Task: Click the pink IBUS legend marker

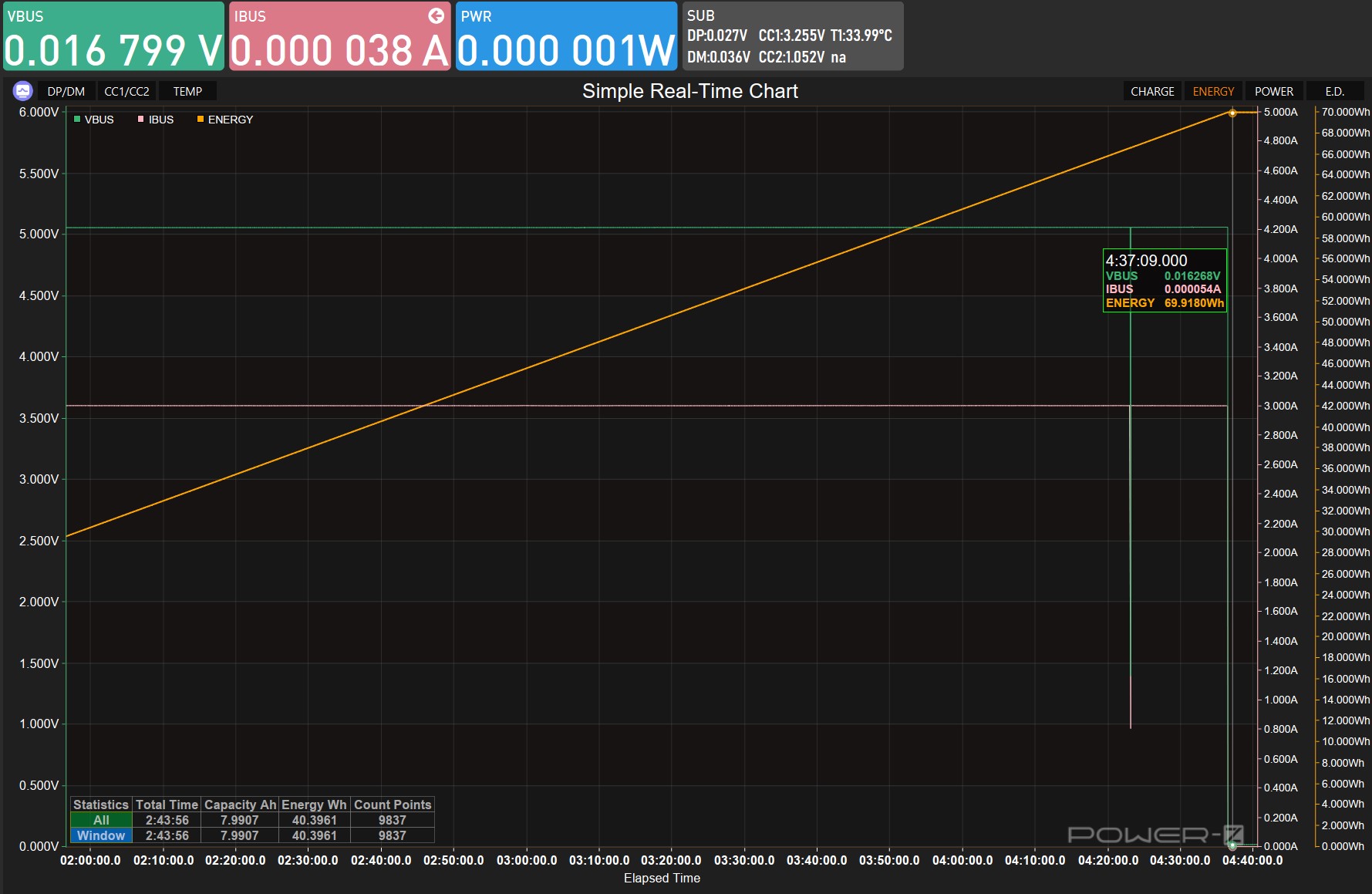Action: pyautogui.click(x=141, y=120)
